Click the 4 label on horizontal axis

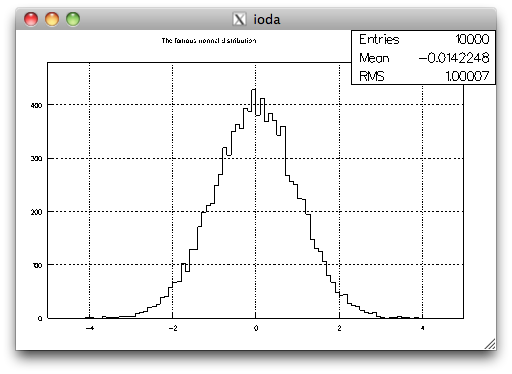[x=422, y=328]
